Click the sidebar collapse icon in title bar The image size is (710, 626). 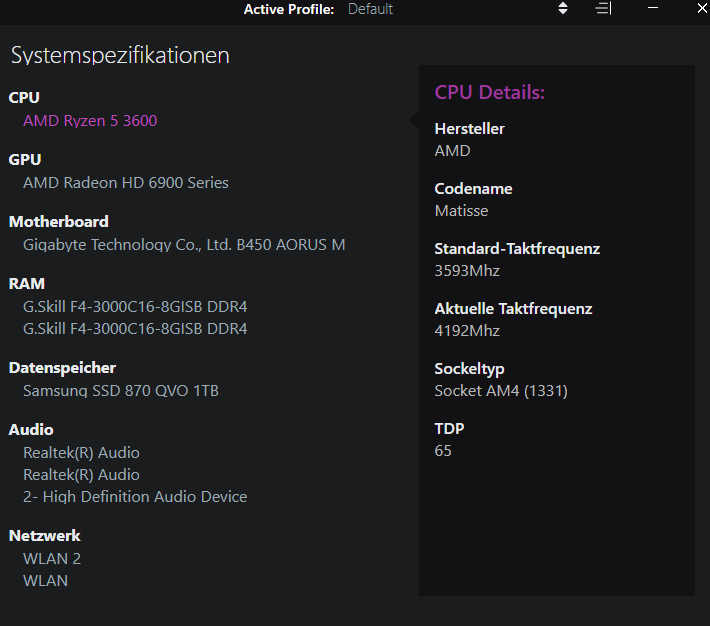click(604, 8)
